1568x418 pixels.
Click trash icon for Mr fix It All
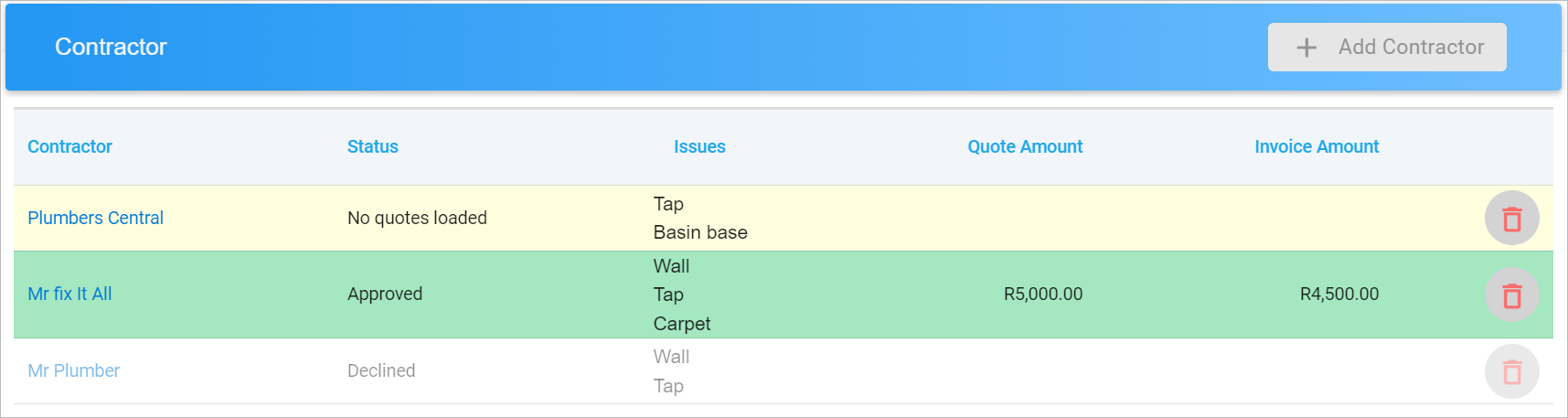pos(1511,295)
